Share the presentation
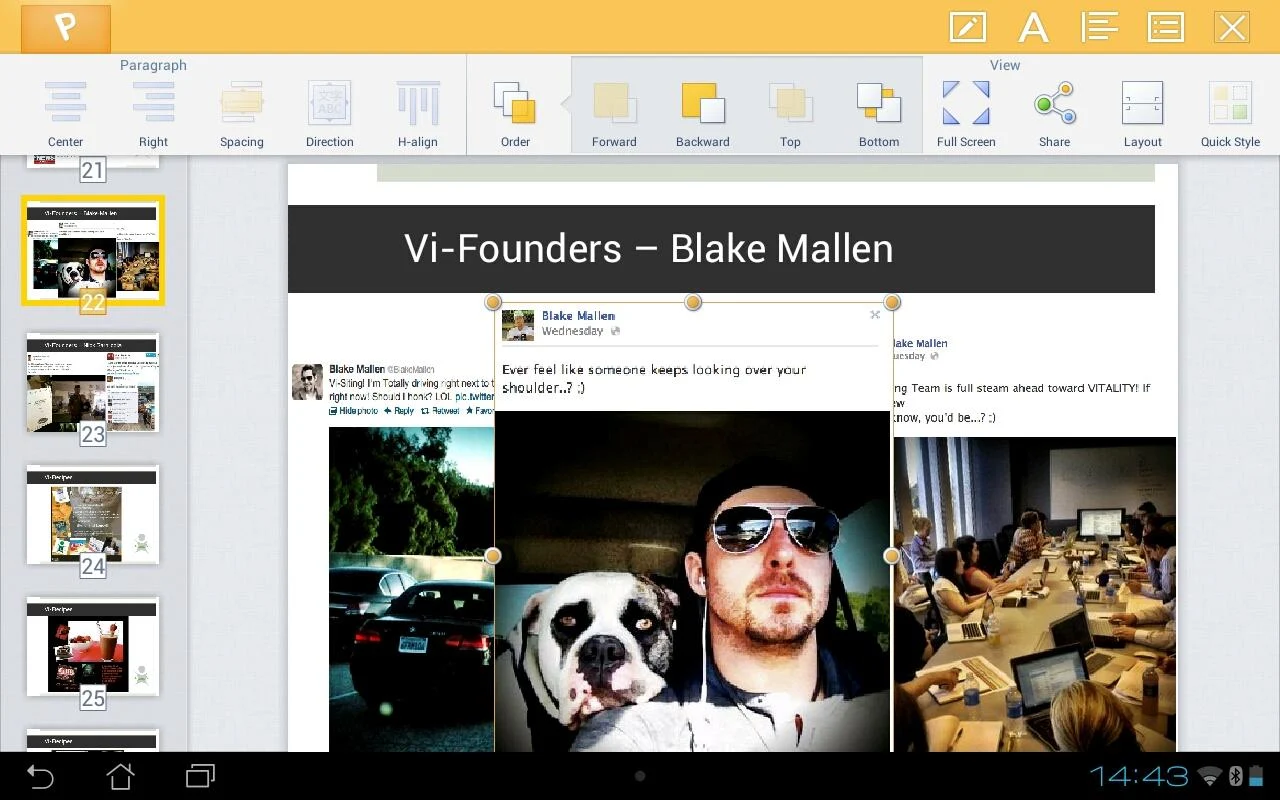 pyautogui.click(x=1055, y=113)
